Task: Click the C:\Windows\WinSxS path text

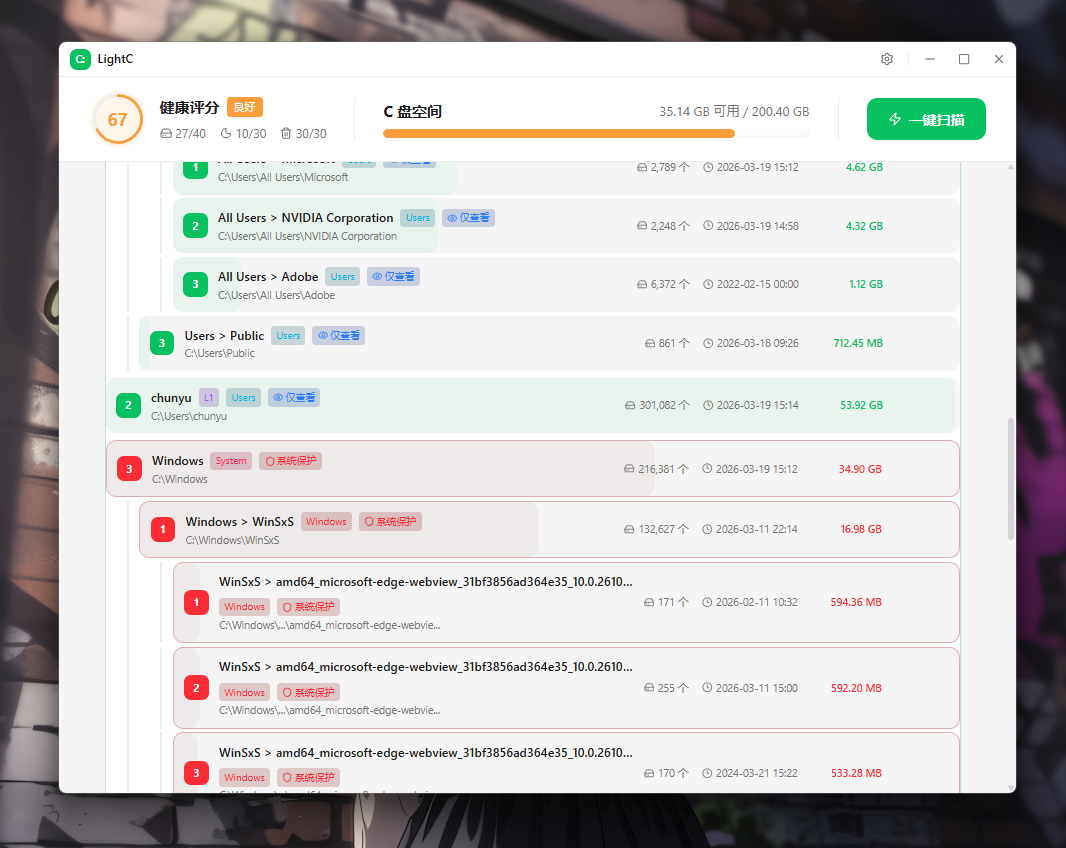Action: coord(233,540)
